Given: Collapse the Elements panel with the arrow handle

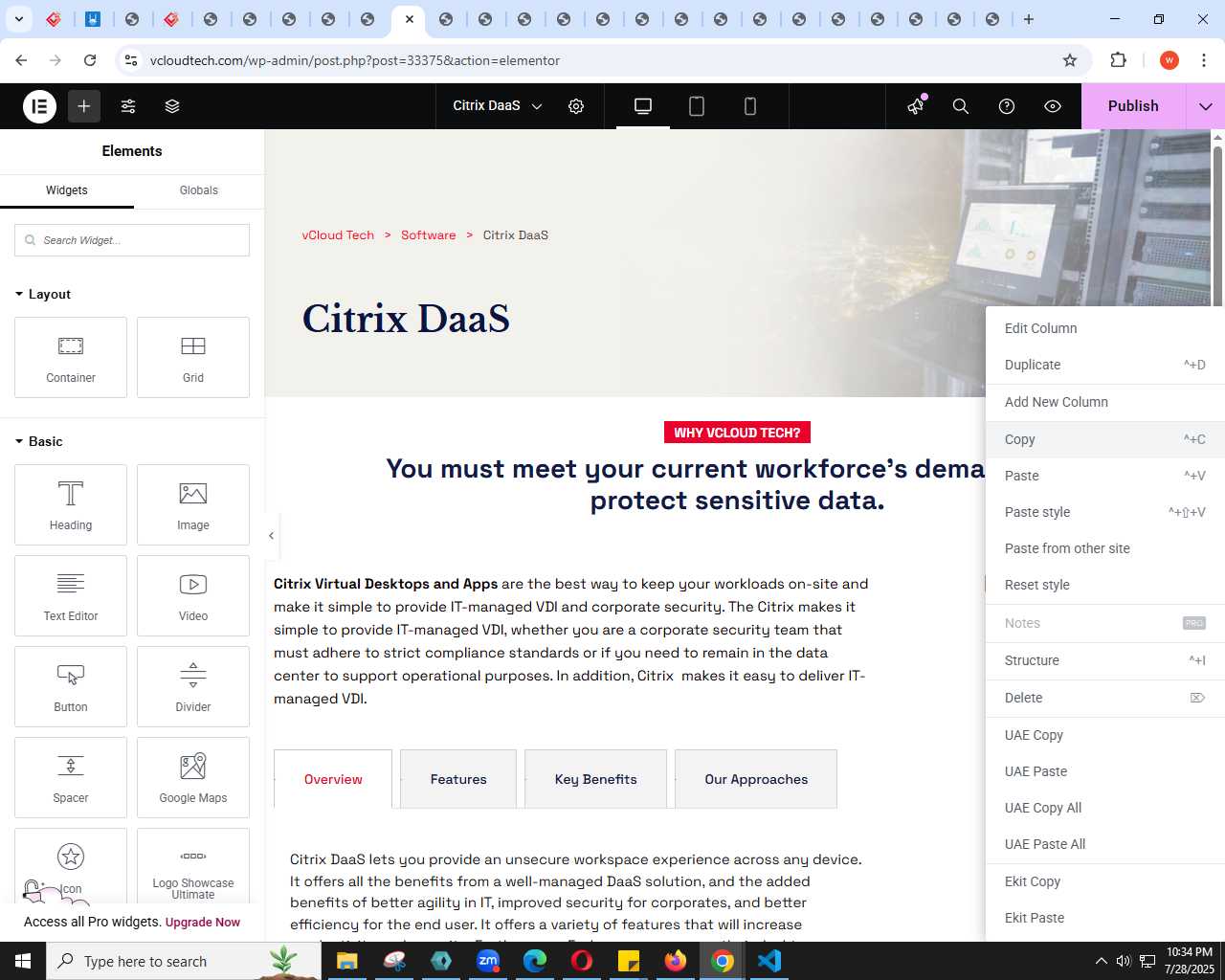Looking at the screenshot, I should (271, 536).
